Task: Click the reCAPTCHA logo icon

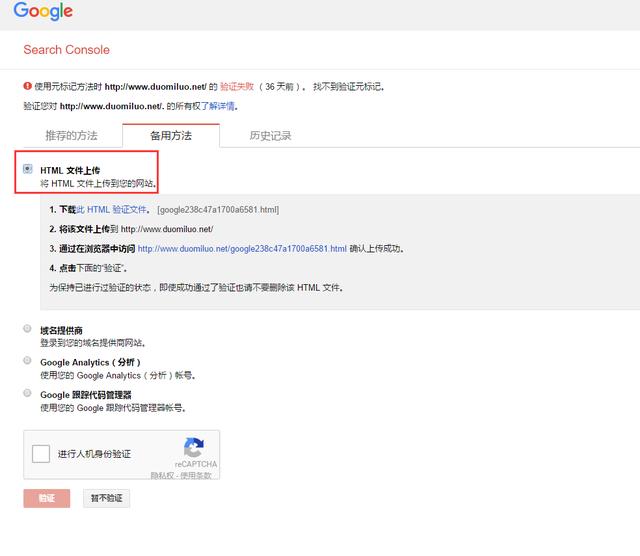Action: (194, 447)
